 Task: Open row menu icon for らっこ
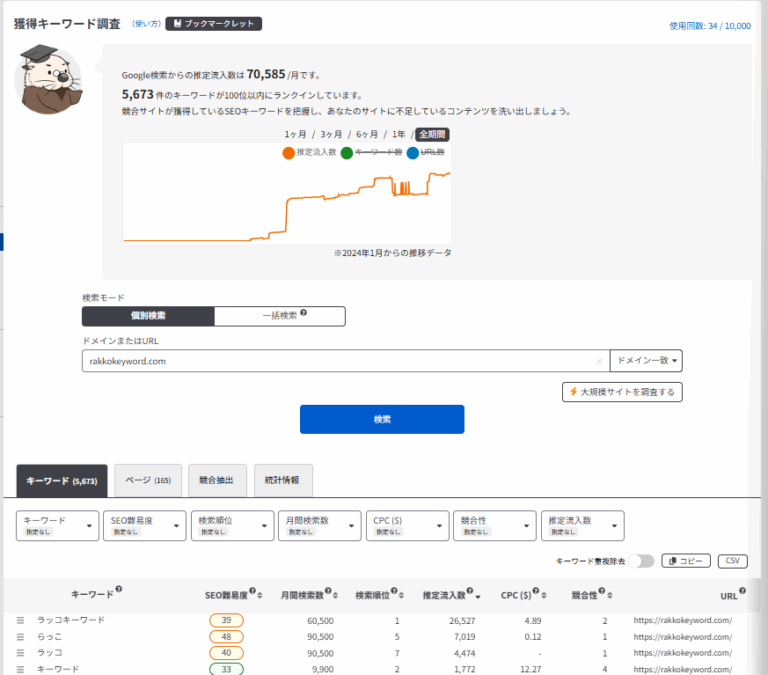pos(20,637)
